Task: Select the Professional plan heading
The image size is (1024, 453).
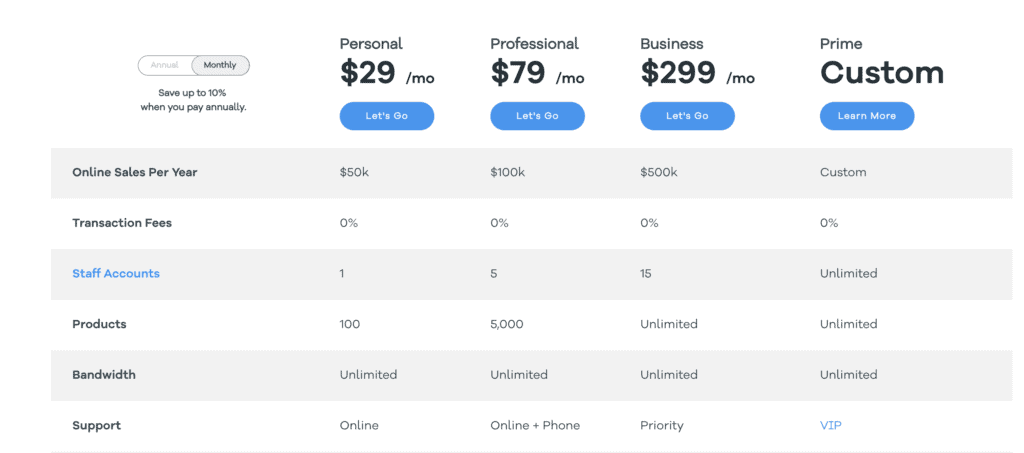Action: 534,44
